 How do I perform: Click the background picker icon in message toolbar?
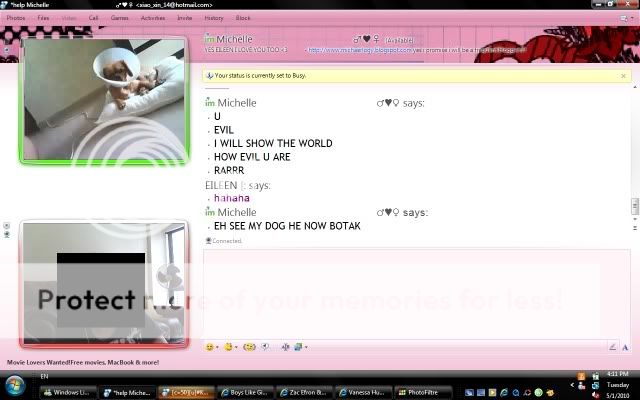point(297,346)
